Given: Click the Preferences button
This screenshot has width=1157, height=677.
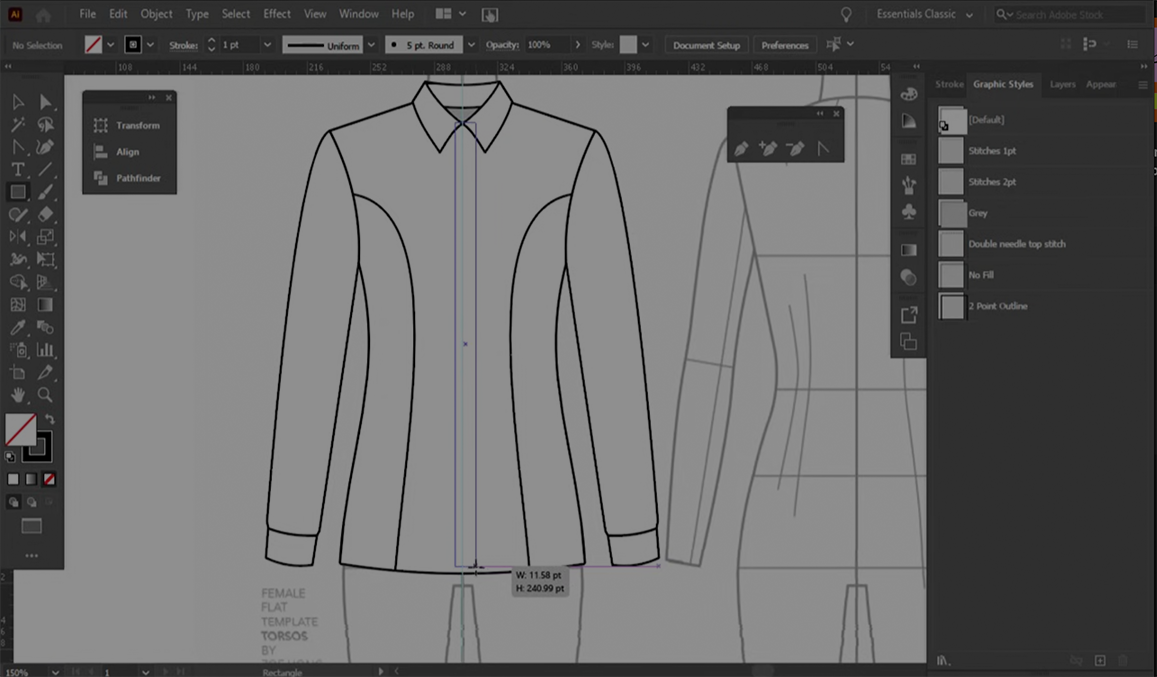Looking at the screenshot, I should coord(785,45).
